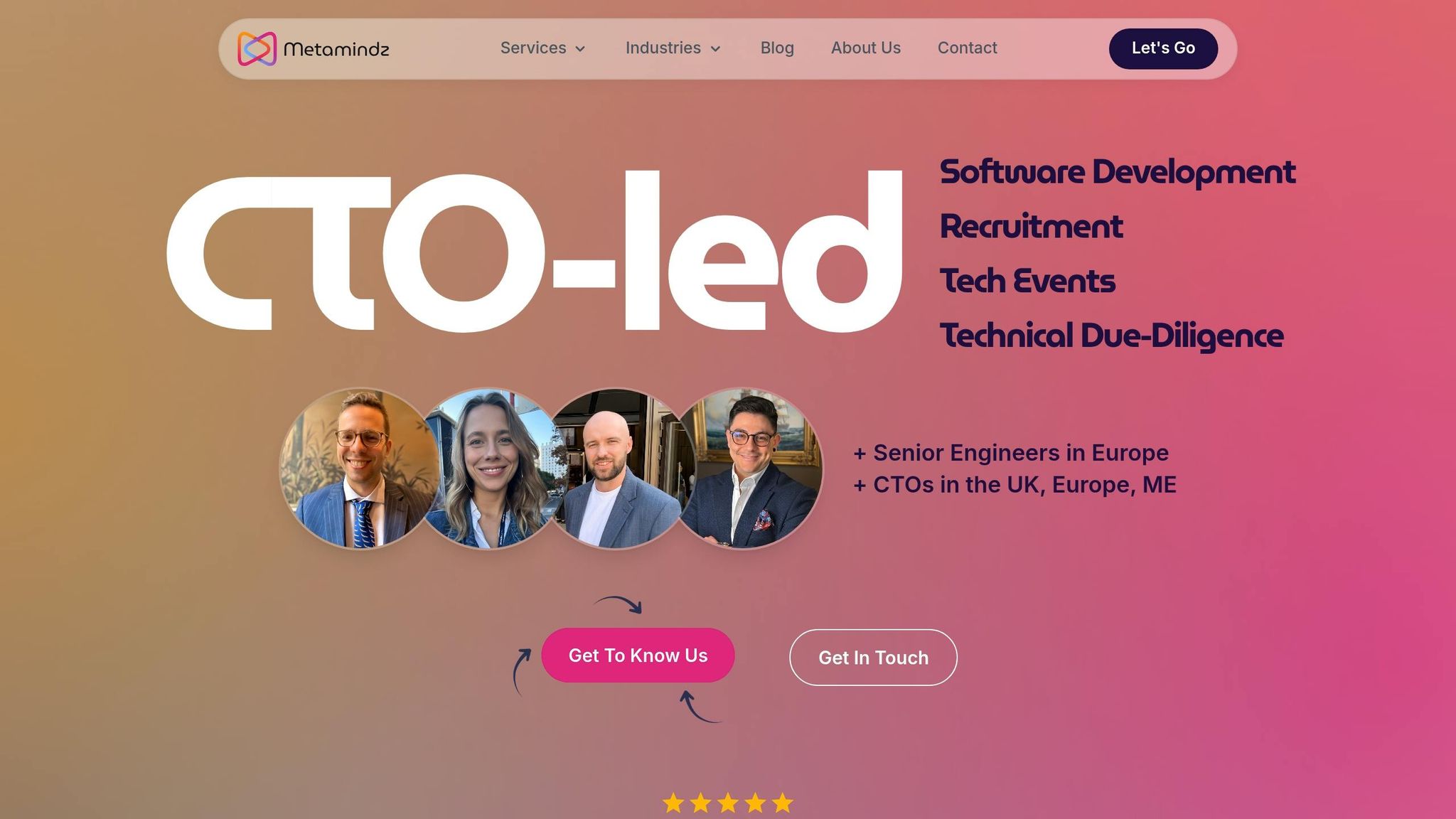Viewport: 1456px width, 819px height.
Task: Open the About Us page
Action: tap(865, 48)
